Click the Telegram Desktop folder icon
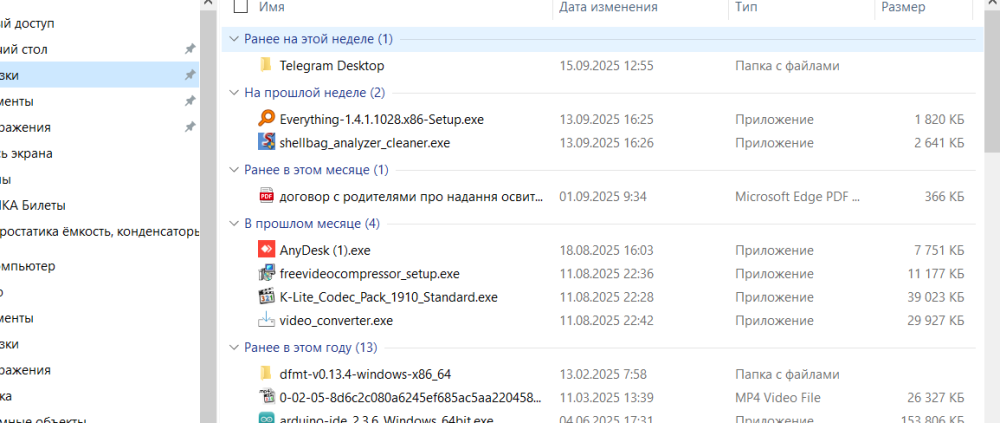Viewport: 1000px width, 423px height. (x=266, y=65)
